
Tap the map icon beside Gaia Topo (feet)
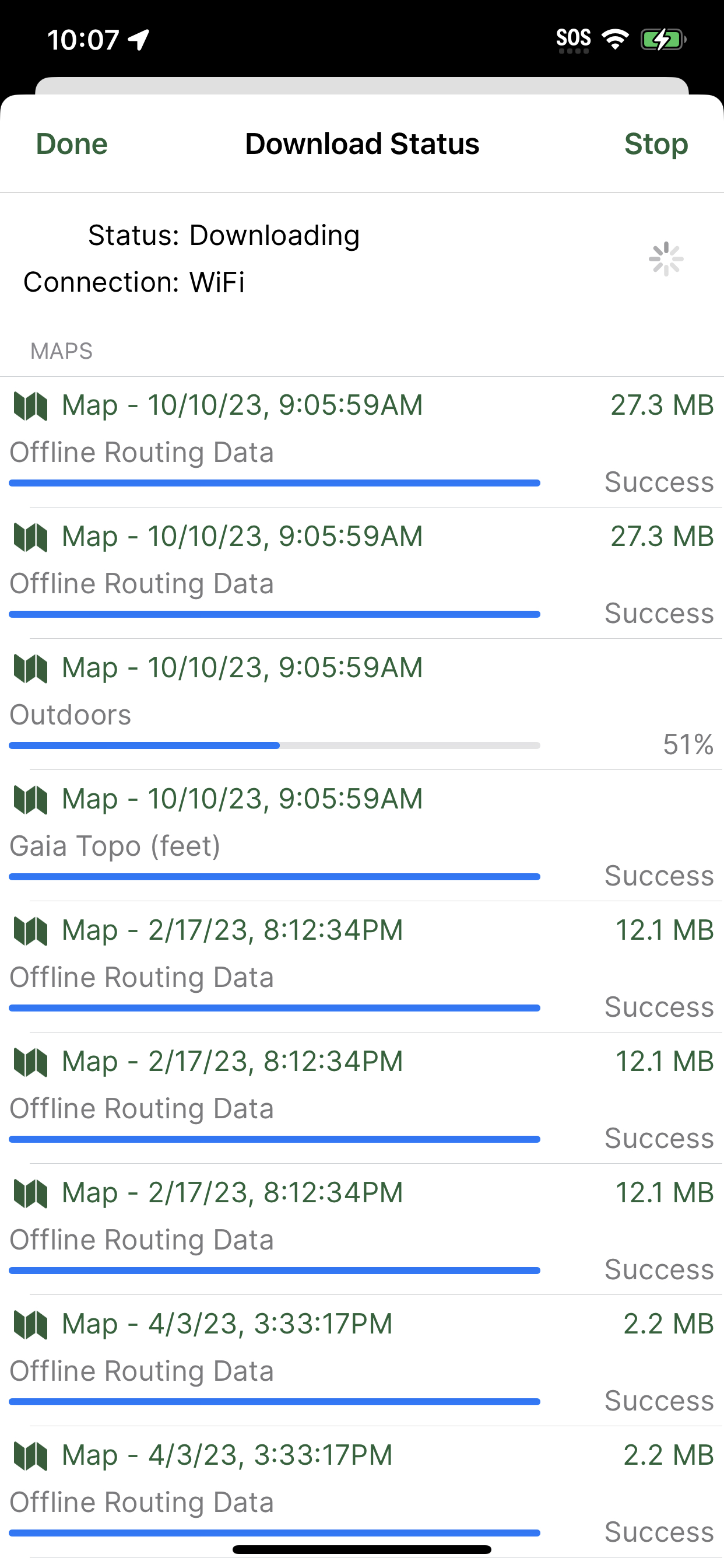pyautogui.click(x=30, y=800)
